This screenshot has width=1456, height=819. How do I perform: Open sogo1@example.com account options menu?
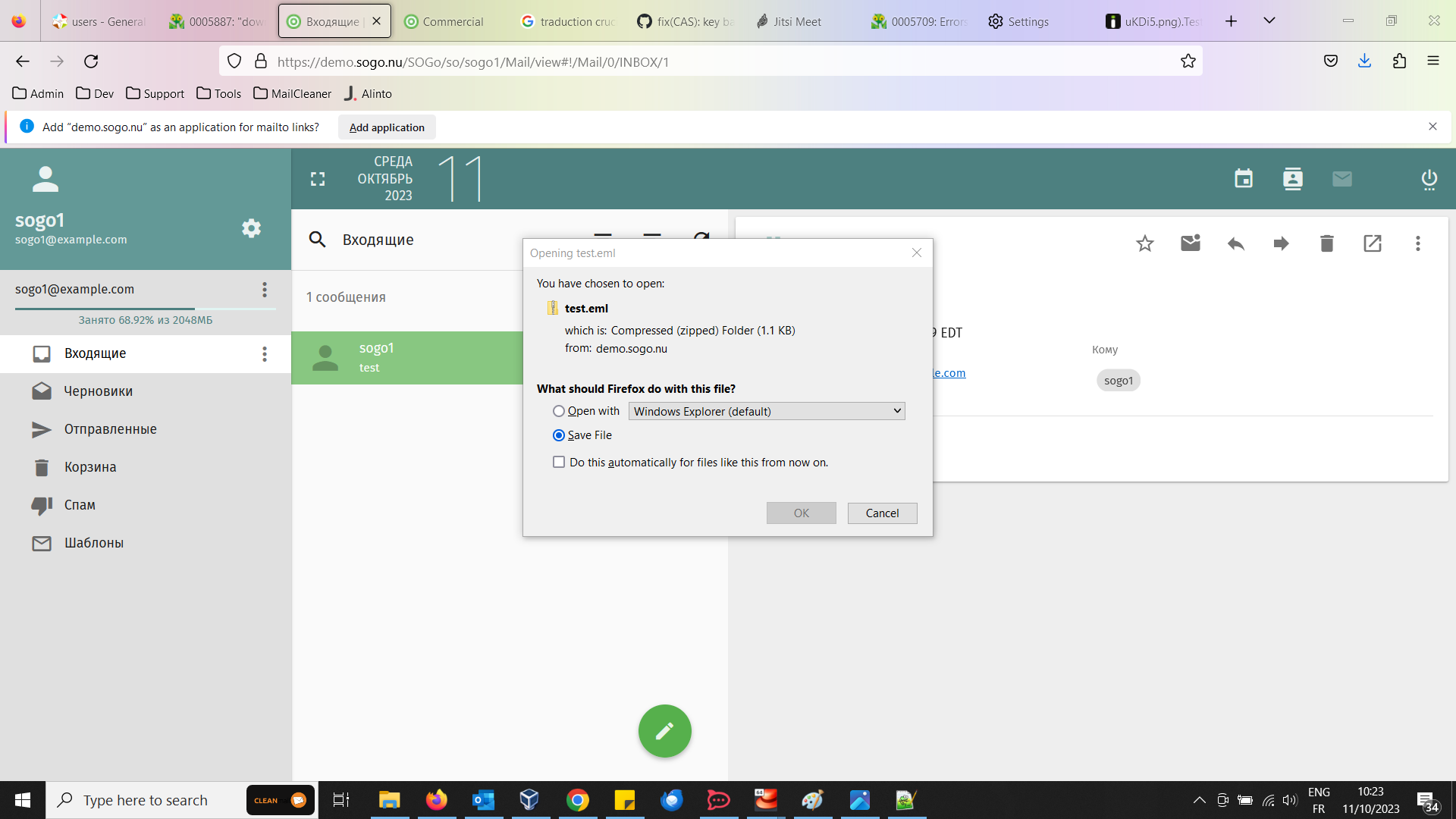point(265,289)
